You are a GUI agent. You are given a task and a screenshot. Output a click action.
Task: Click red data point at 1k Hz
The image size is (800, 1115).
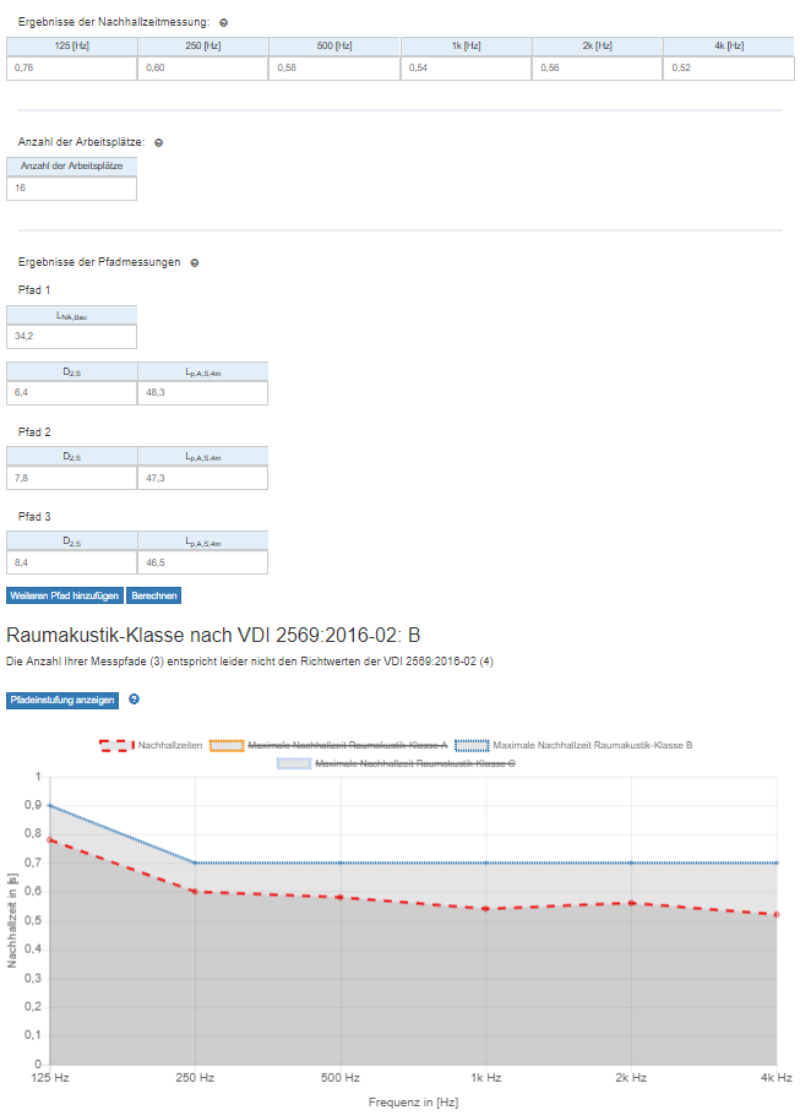coord(486,909)
